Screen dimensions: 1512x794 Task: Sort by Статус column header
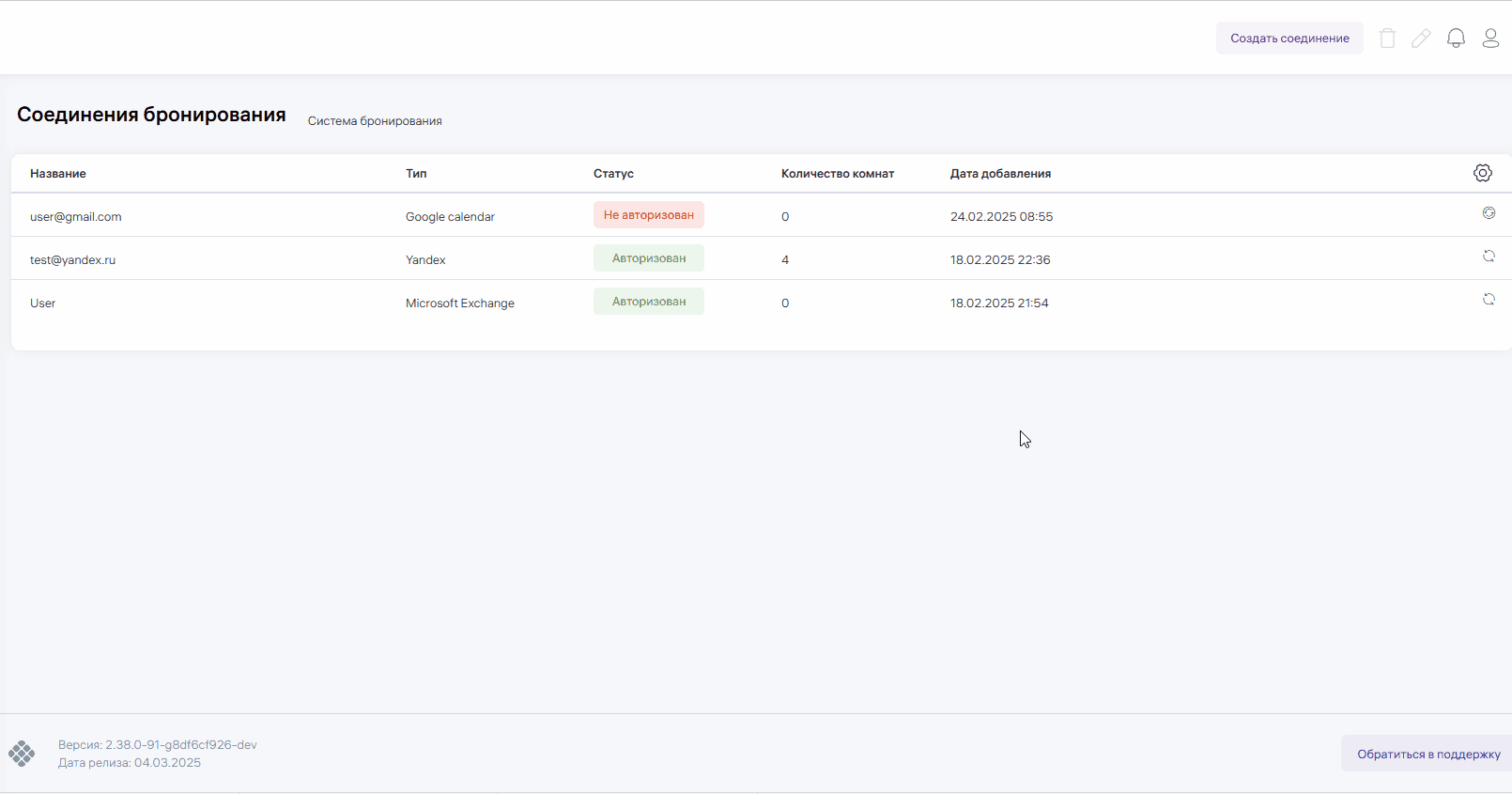613,174
